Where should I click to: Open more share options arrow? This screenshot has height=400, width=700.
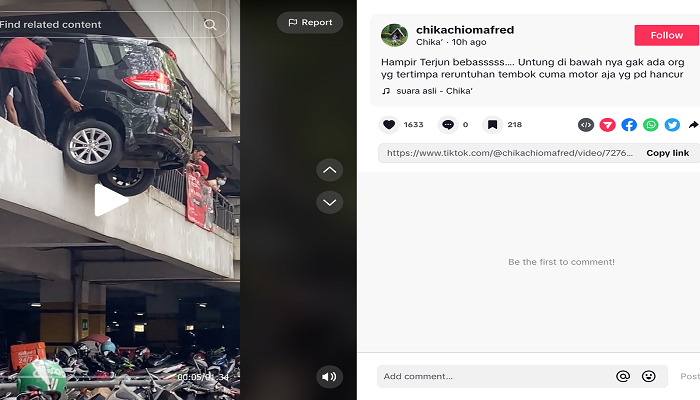693,125
